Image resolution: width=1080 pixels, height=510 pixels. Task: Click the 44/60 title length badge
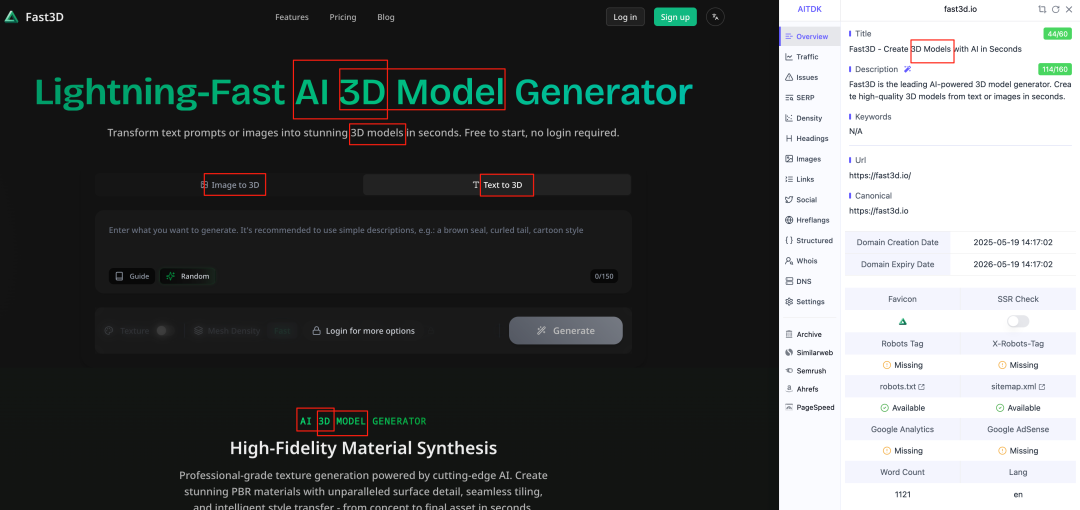[1057, 34]
